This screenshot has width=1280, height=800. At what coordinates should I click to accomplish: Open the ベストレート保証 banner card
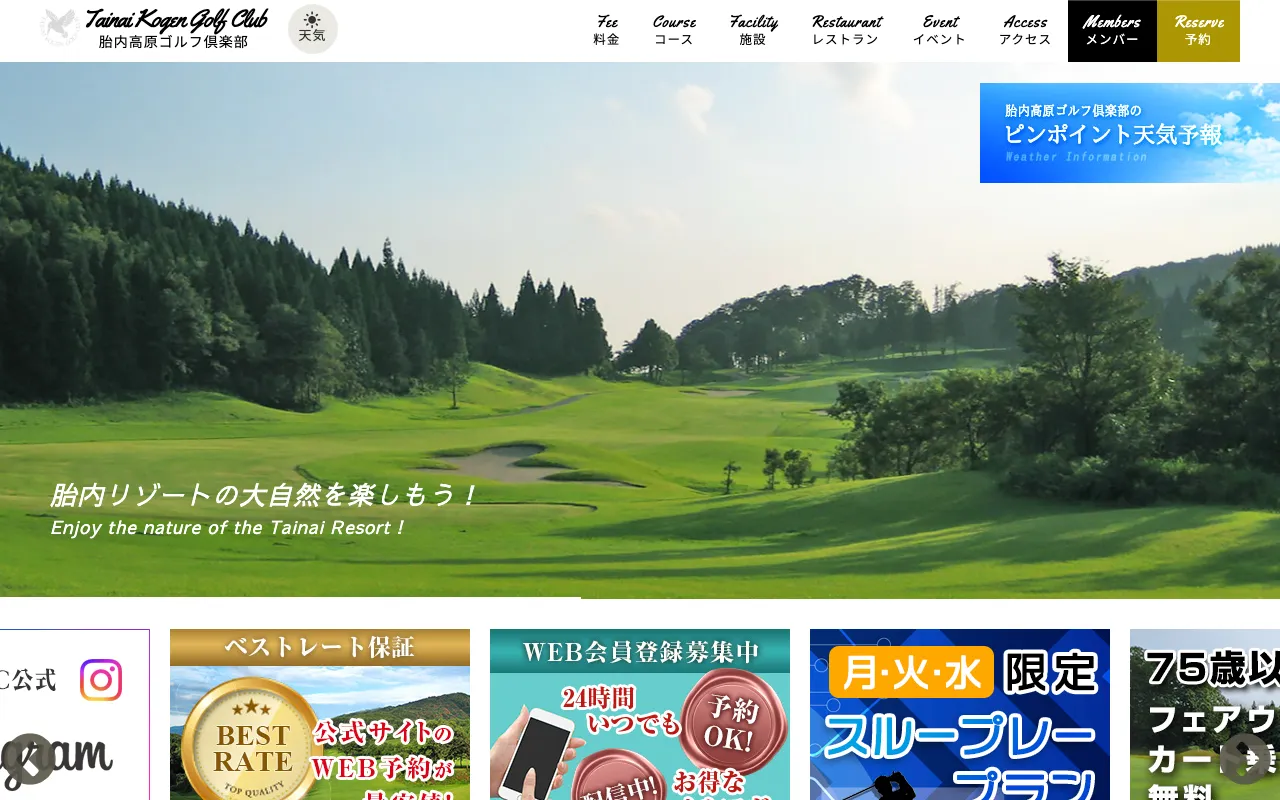pos(320,715)
